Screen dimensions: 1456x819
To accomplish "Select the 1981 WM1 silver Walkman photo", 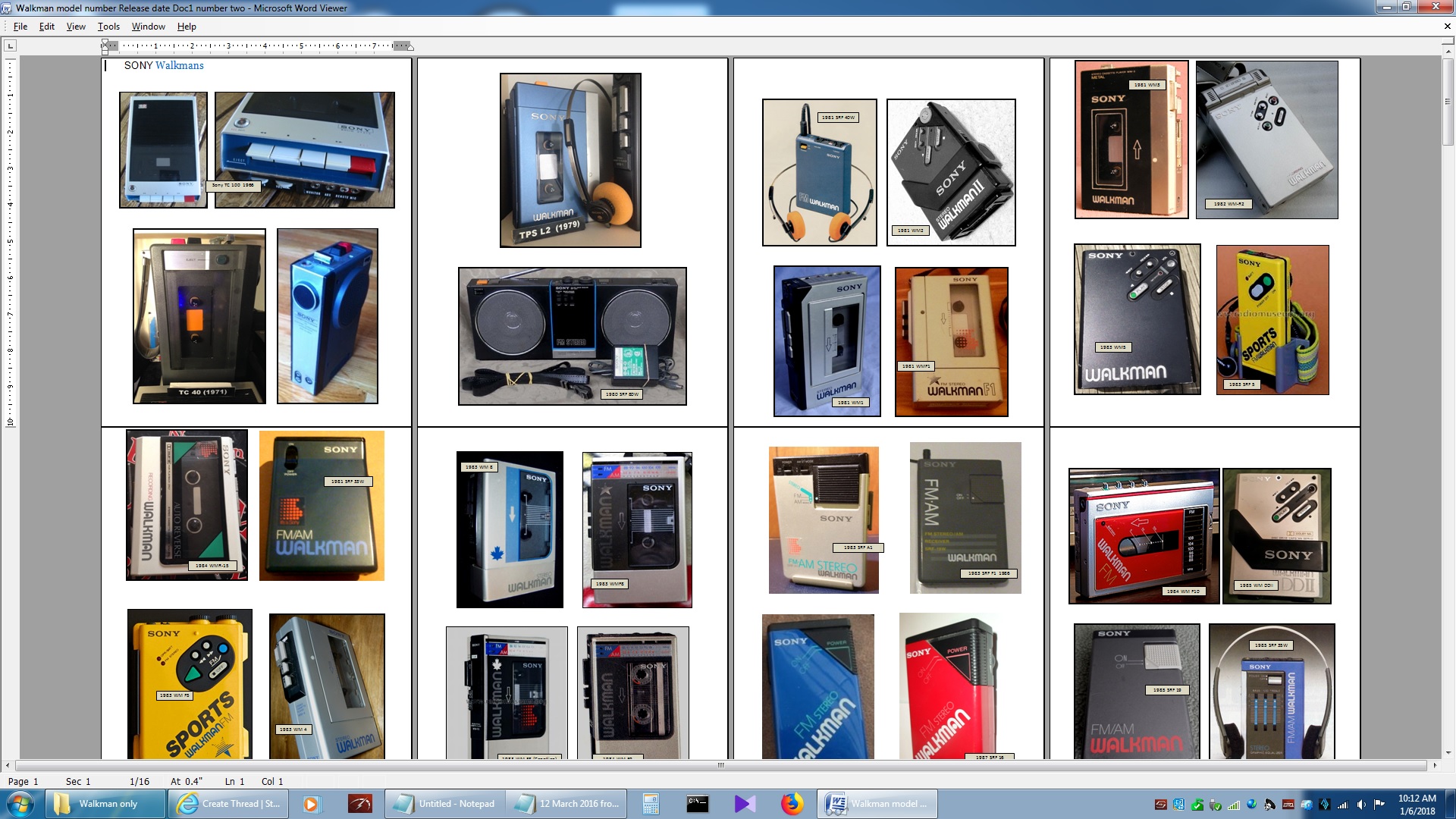I will point(827,341).
